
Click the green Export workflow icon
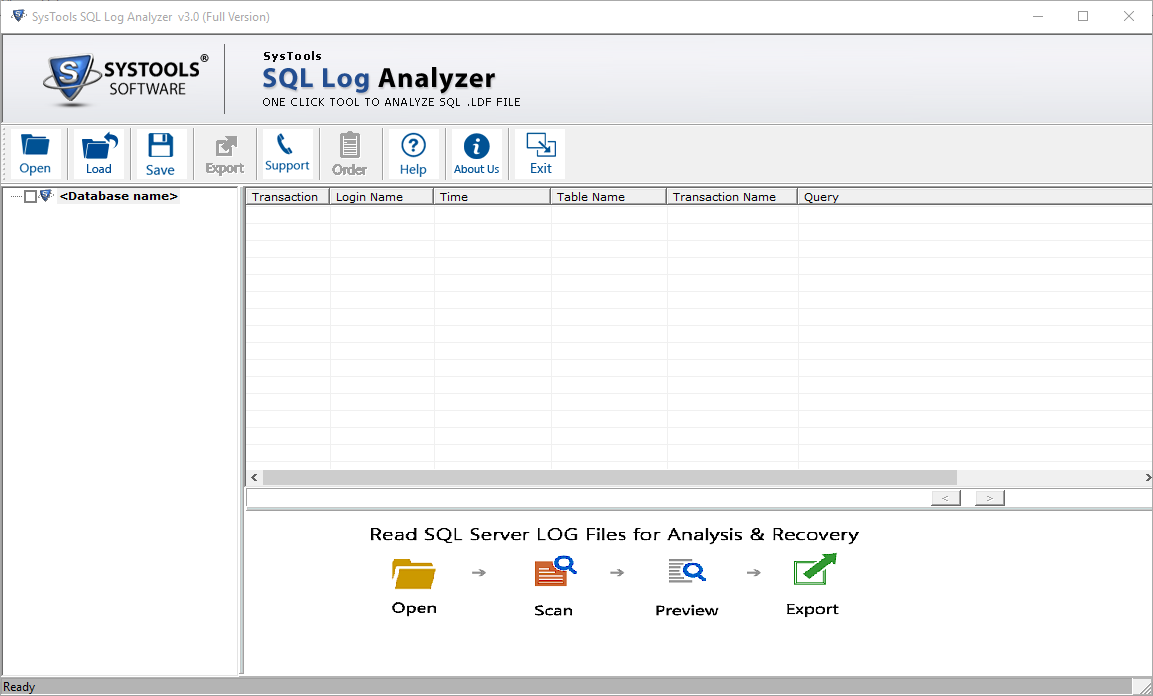tap(815, 570)
